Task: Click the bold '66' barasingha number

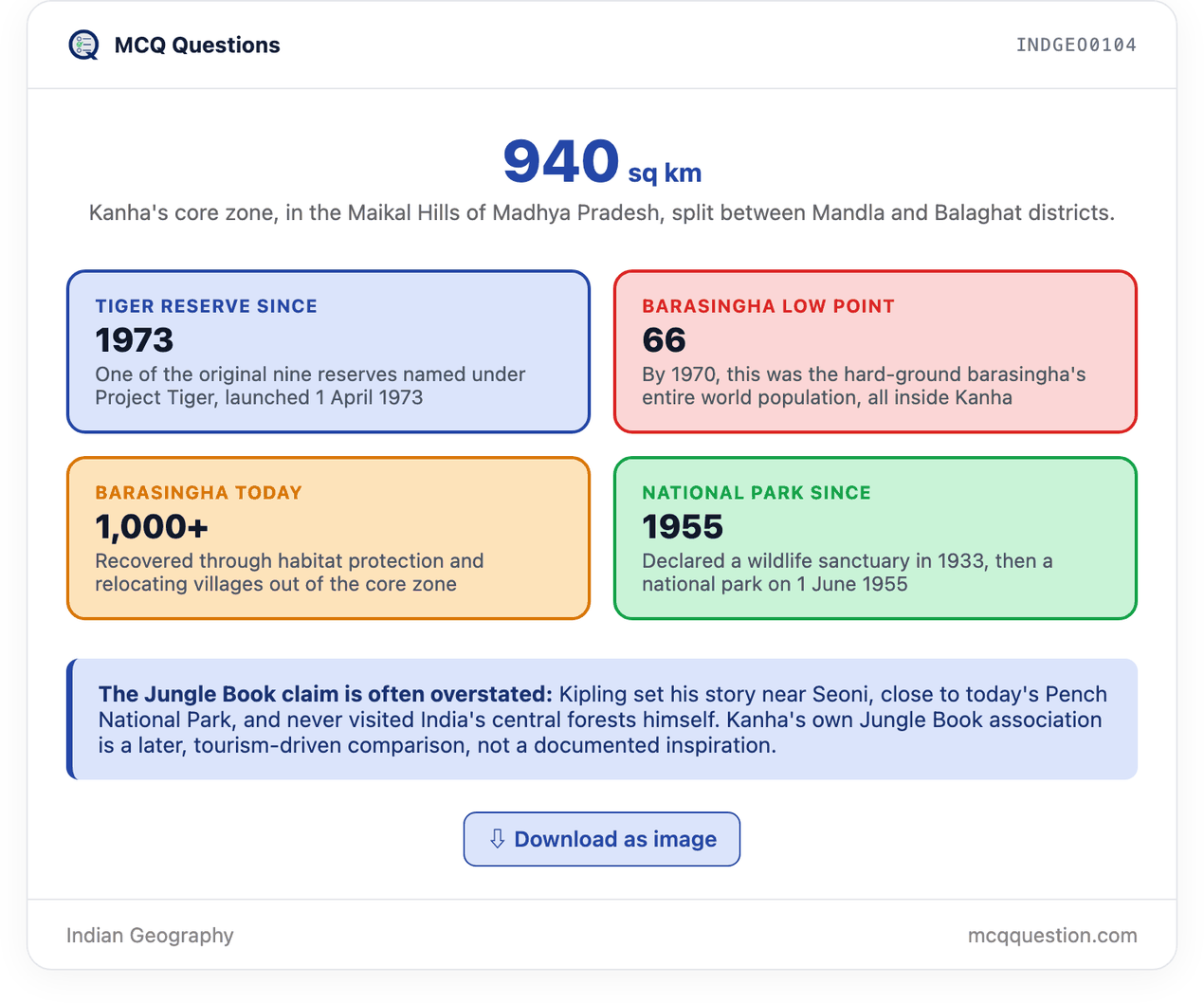Action: [x=664, y=340]
